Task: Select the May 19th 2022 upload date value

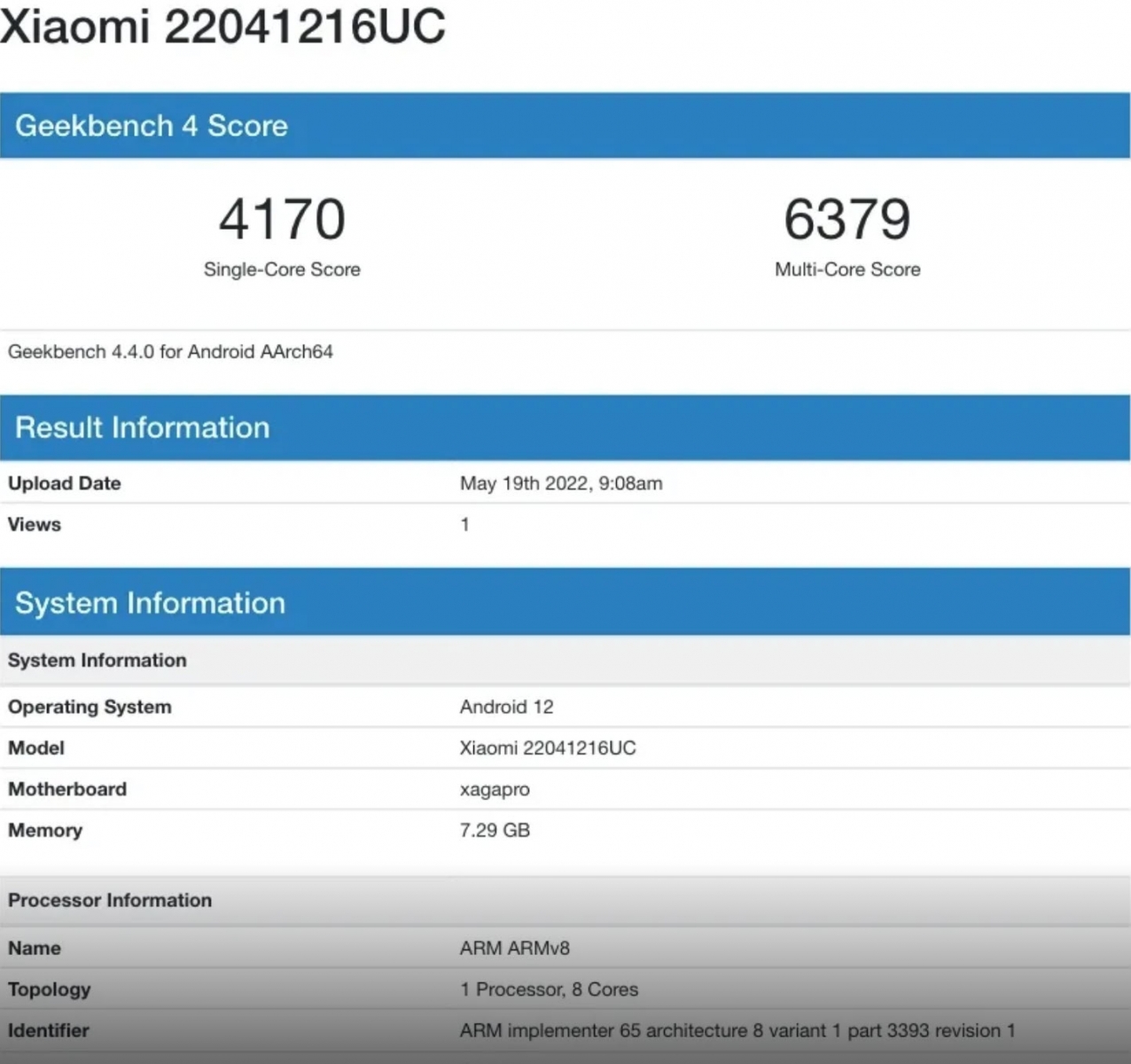Action: (560, 483)
